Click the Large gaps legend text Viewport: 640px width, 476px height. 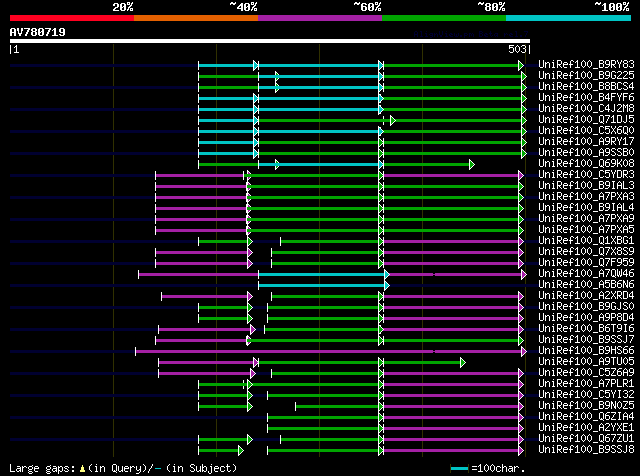(123, 468)
